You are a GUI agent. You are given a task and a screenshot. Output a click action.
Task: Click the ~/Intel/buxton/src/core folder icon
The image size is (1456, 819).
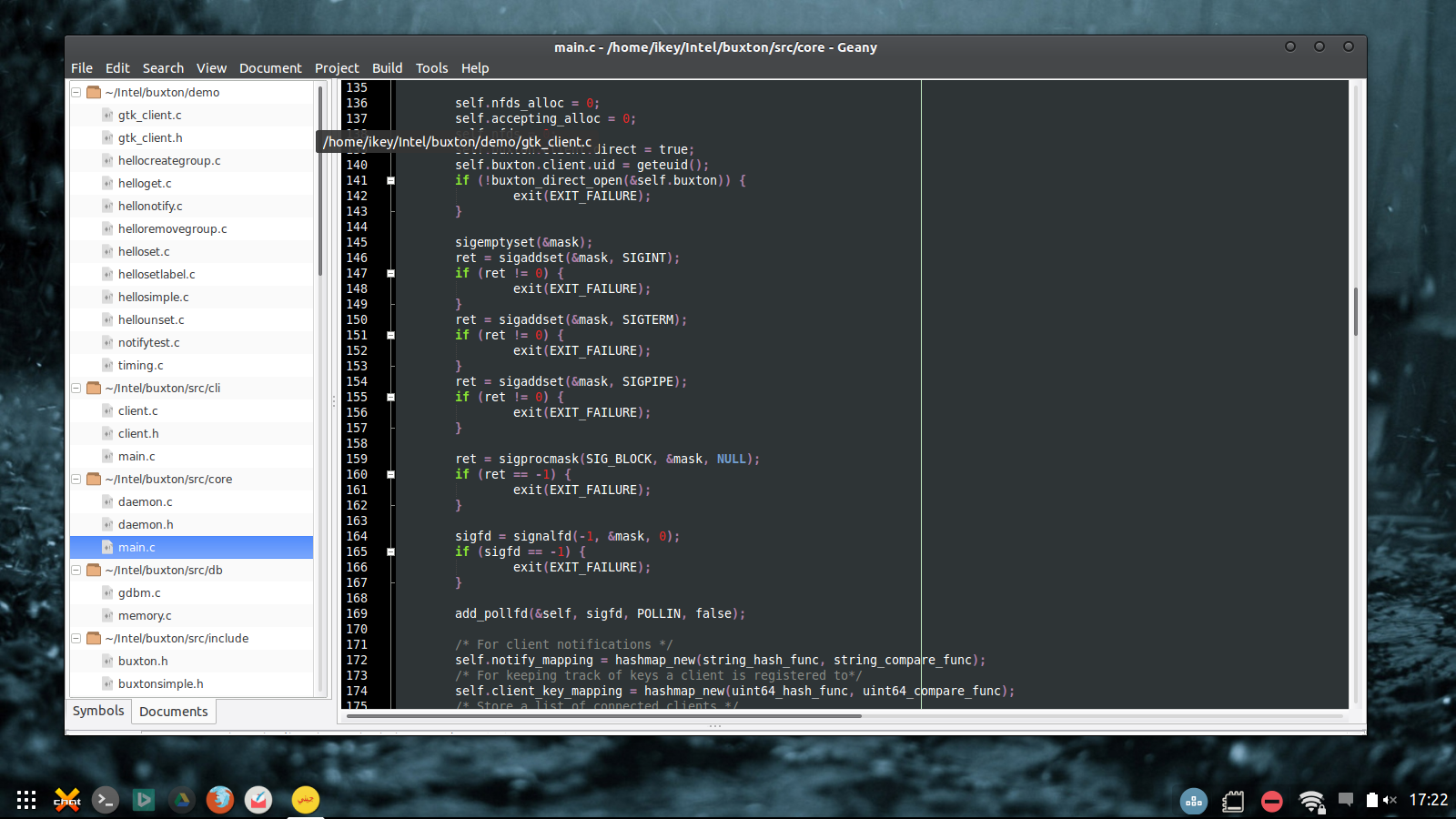[x=94, y=479]
